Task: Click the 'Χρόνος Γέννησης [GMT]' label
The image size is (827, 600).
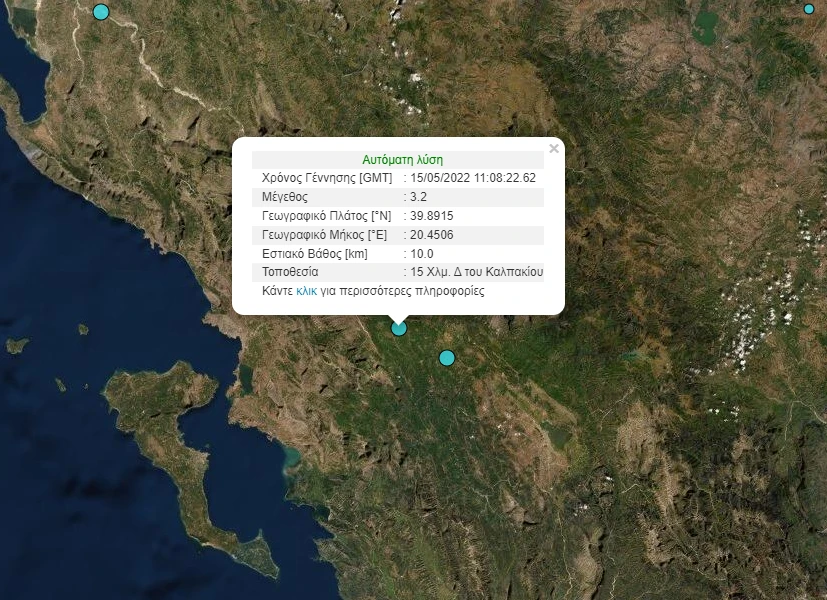Action: tap(326, 178)
